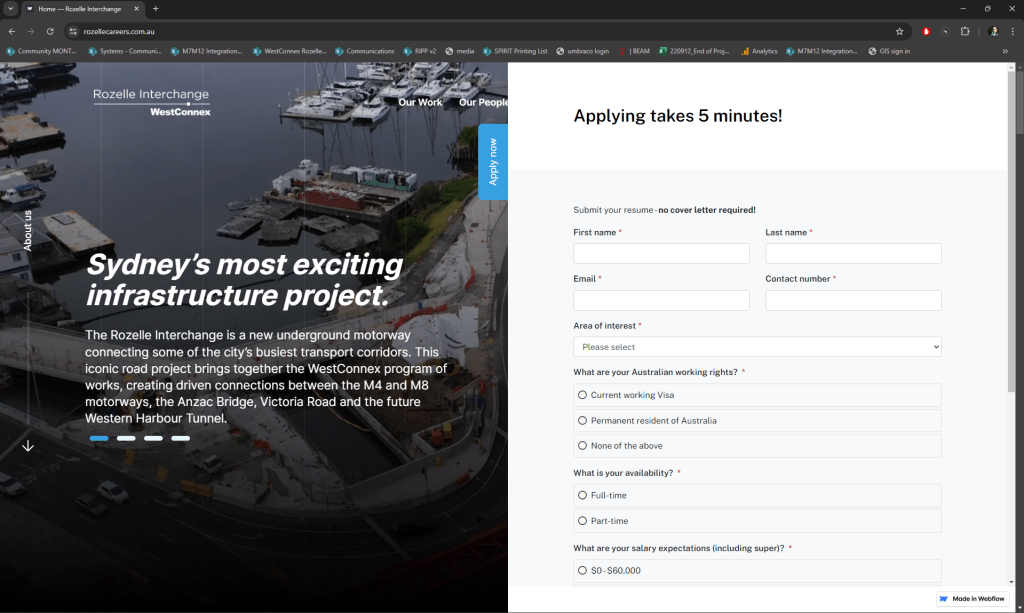Click the Made in Webflow badge
Screen dimensions: 1024x613
point(971,598)
